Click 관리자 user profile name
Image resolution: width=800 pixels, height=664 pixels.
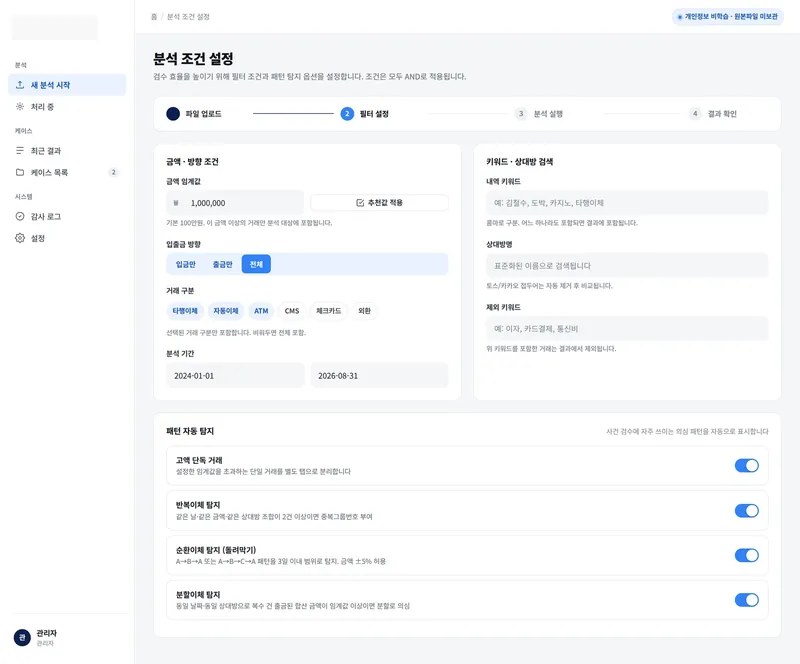coord(46,633)
